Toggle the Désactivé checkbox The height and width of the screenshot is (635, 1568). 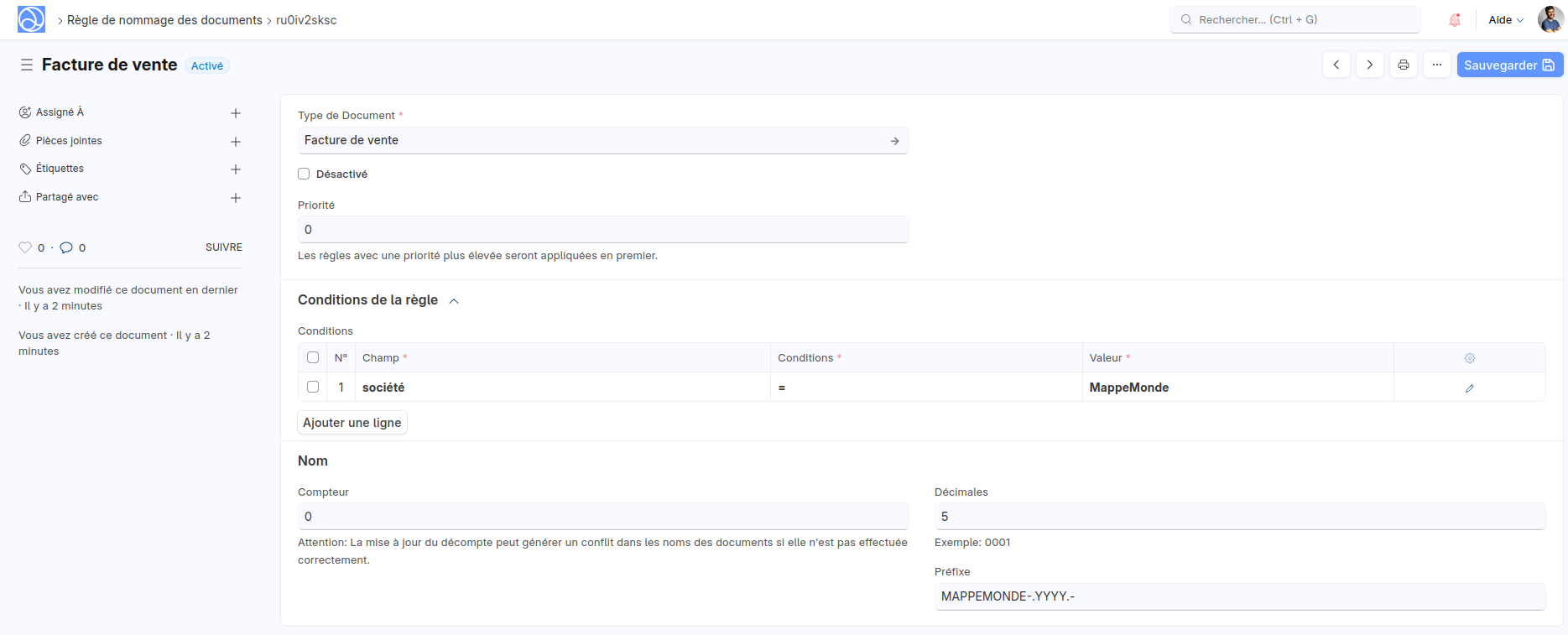(304, 174)
